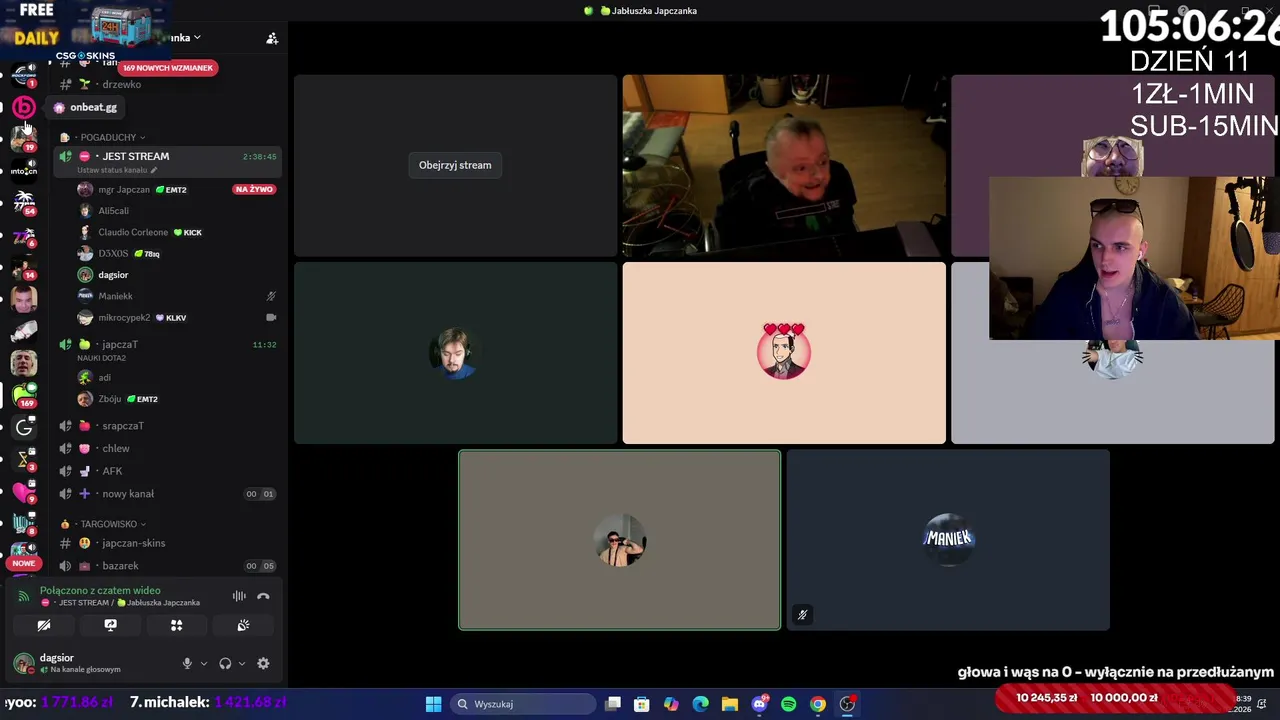Deafen with the headphones icon

click(x=225, y=663)
